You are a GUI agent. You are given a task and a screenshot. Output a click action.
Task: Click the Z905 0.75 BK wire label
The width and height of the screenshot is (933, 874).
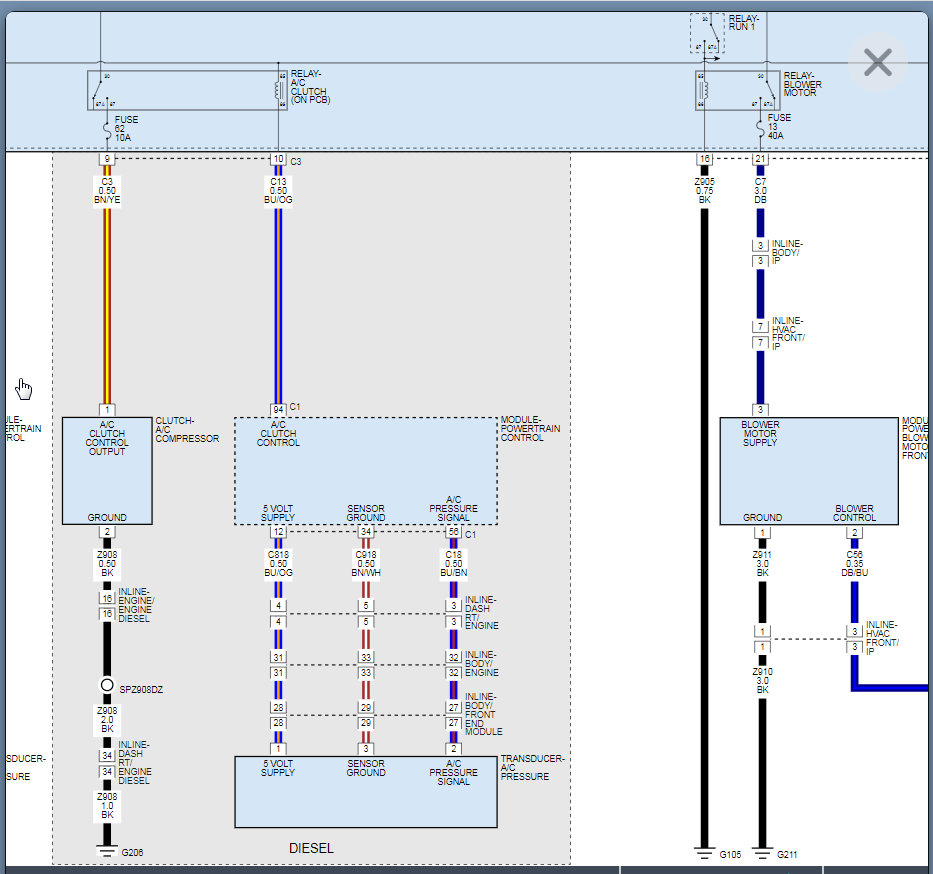(705, 191)
